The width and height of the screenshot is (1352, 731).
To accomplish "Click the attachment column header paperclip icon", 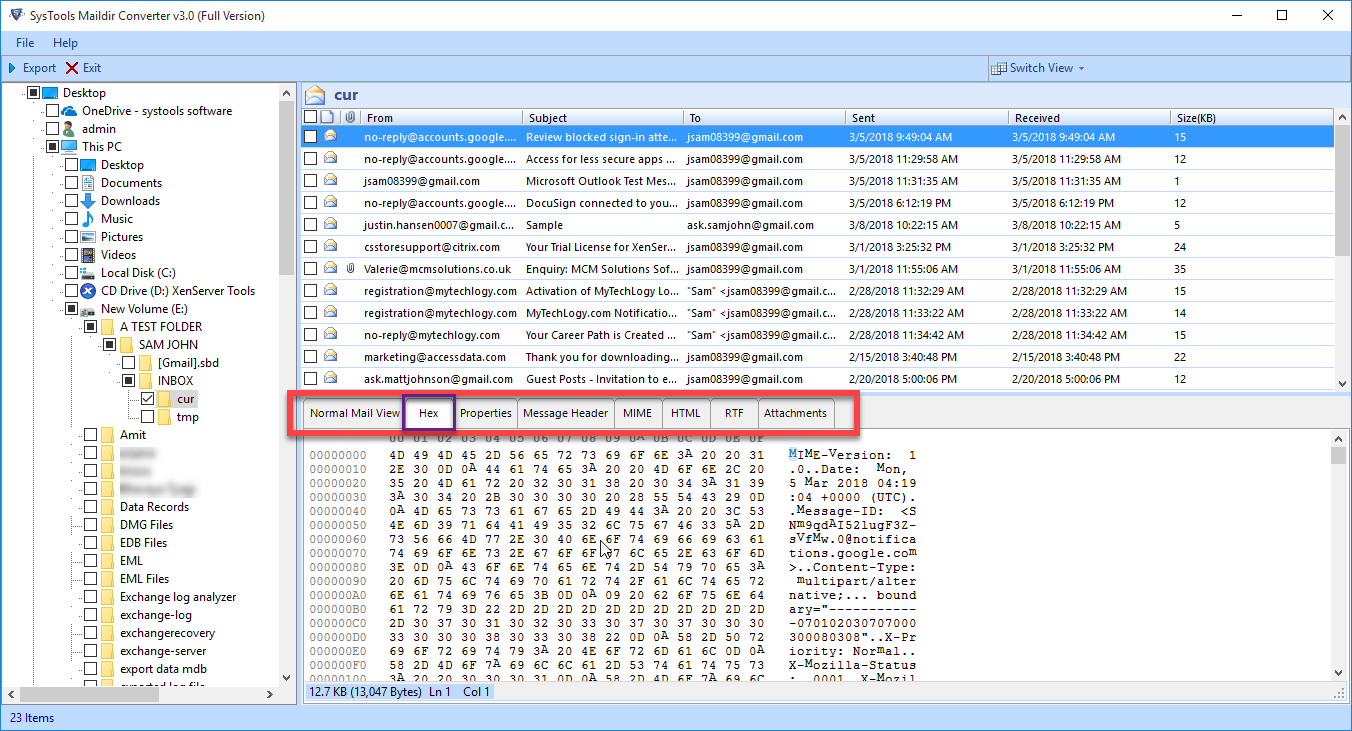I will pyautogui.click(x=350, y=118).
